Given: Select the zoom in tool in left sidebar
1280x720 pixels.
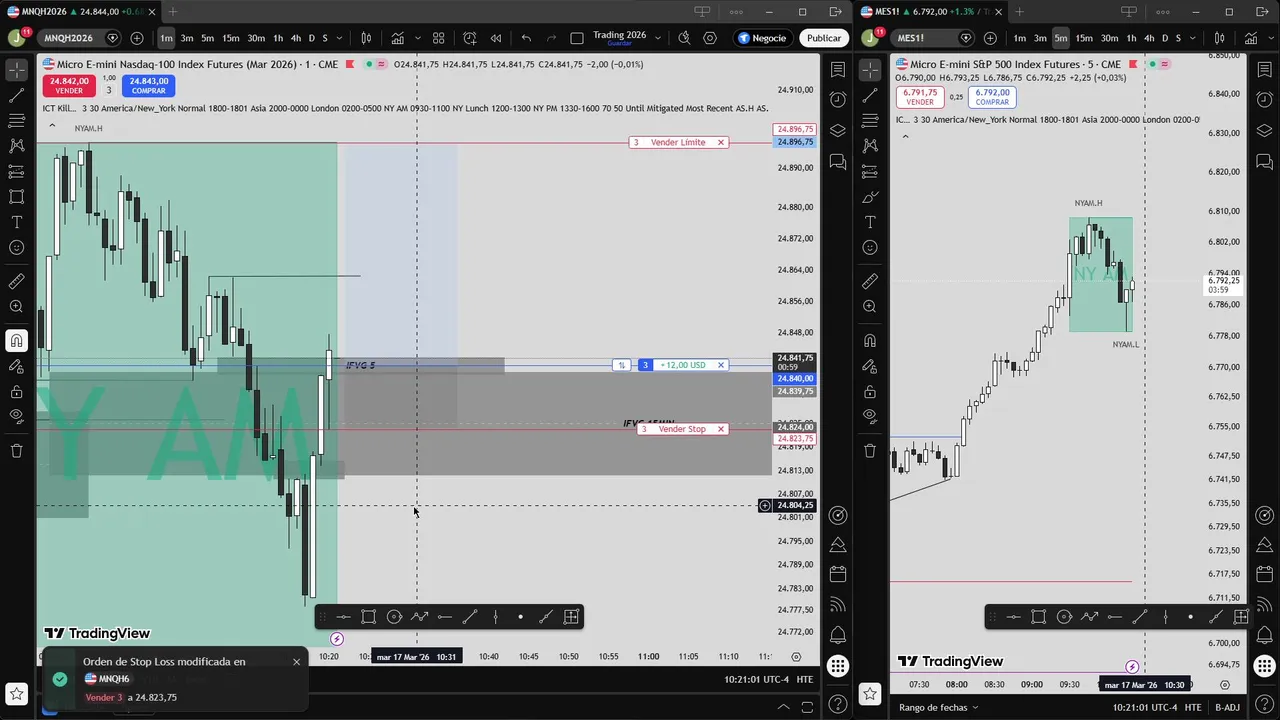Looking at the screenshot, I should click(x=16, y=307).
